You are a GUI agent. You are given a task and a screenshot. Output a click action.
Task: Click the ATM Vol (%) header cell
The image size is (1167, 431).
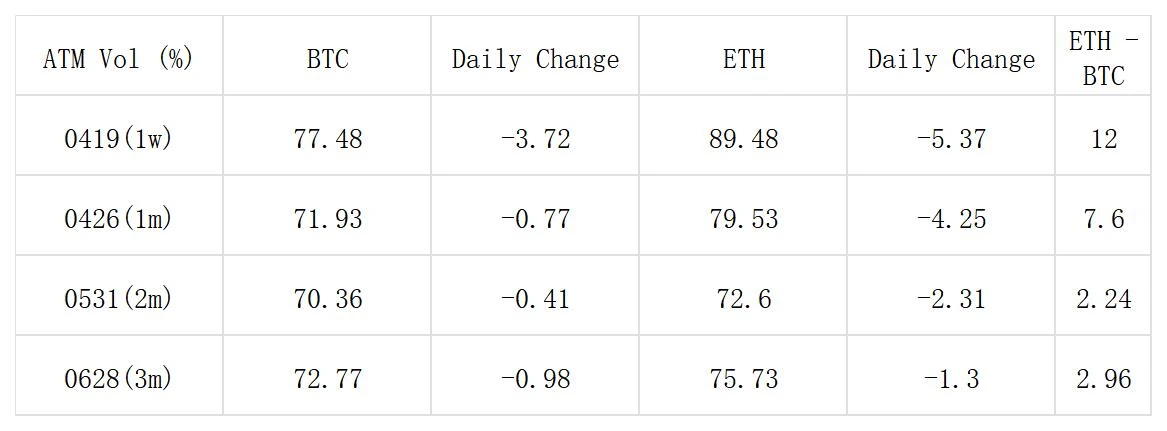point(118,59)
